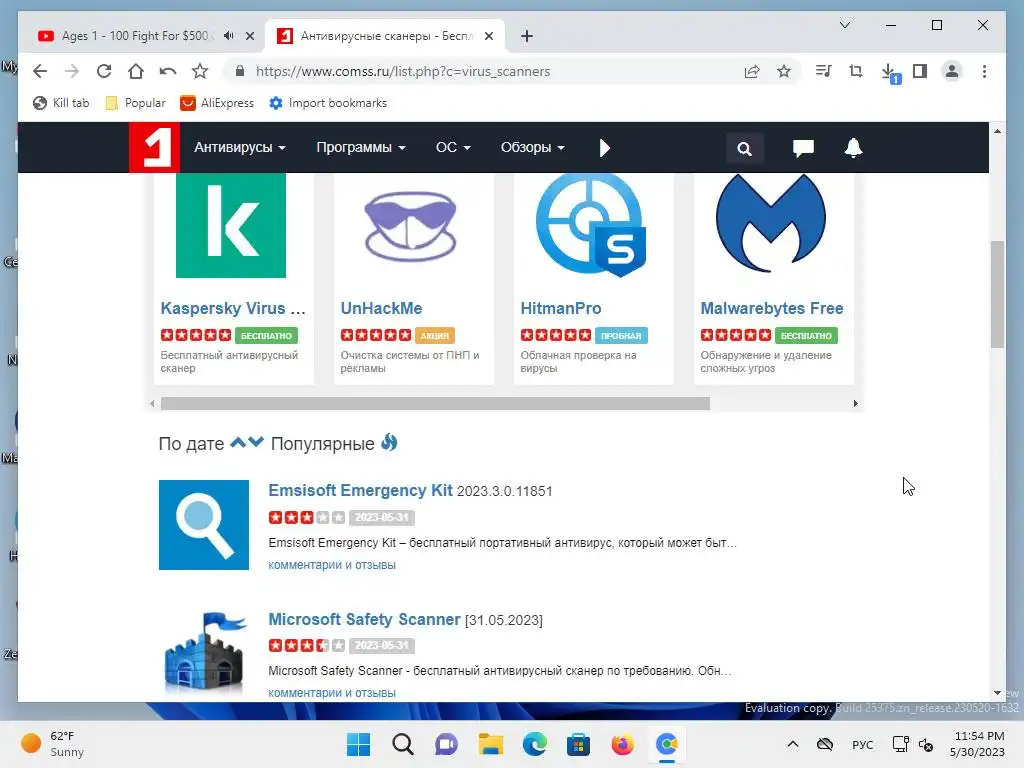The height and width of the screenshot is (768, 1024).
Task: Open Kaspersky Virus card title
Action: click(233, 308)
